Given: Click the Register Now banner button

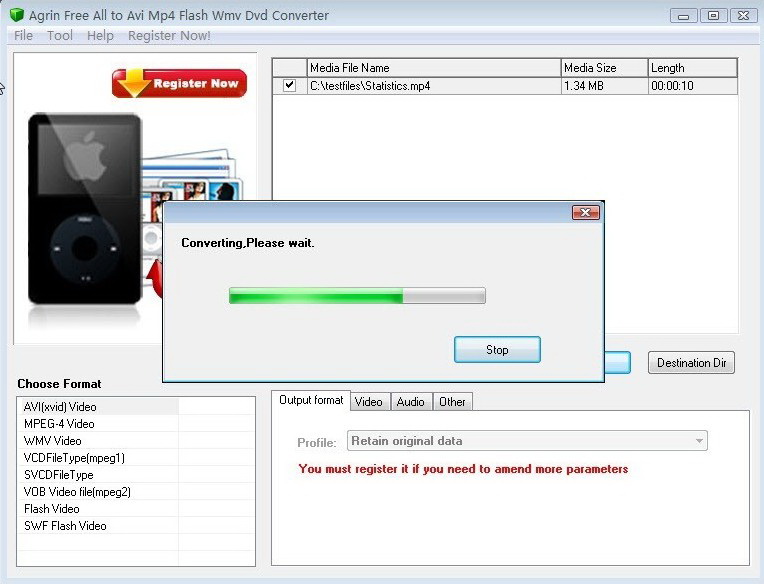Looking at the screenshot, I should (x=179, y=83).
